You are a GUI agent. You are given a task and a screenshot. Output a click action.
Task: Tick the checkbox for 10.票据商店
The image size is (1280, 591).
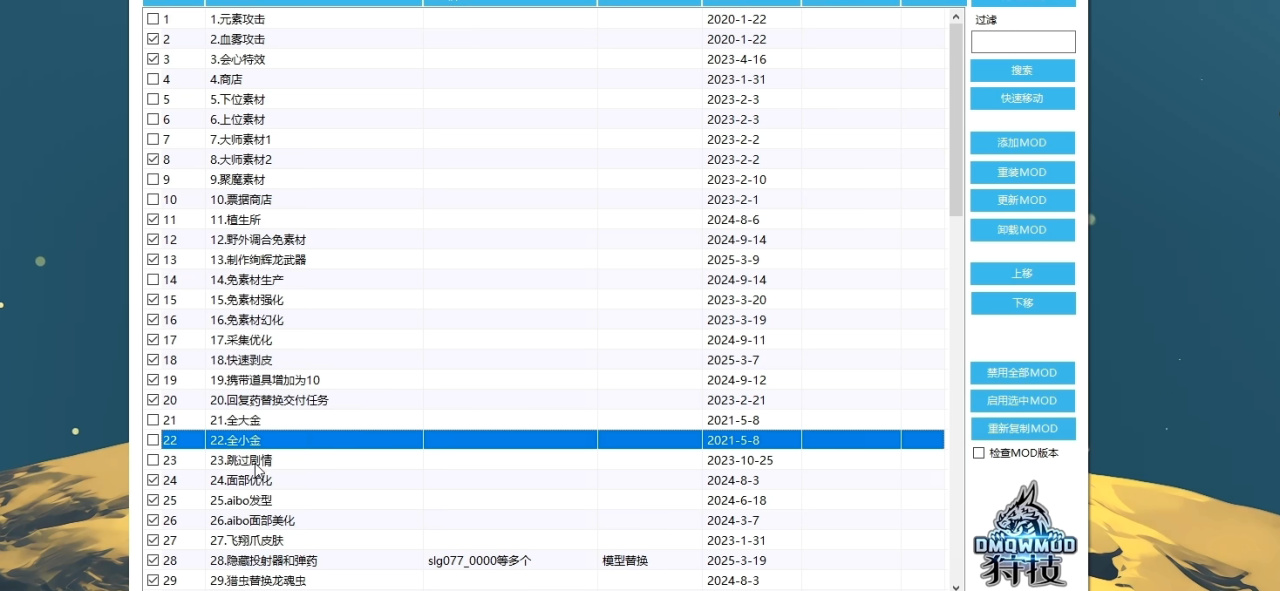153,199
